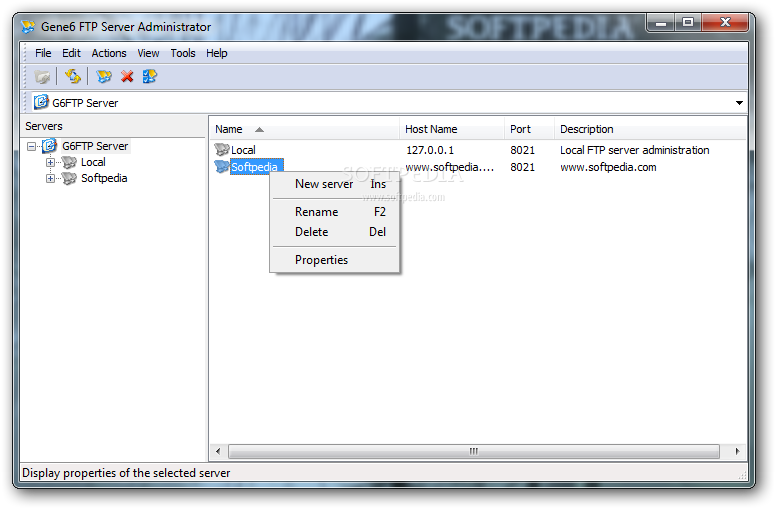Open the Edit menu
Viewport: 776px width, 509px height.
tap(71, 53)
